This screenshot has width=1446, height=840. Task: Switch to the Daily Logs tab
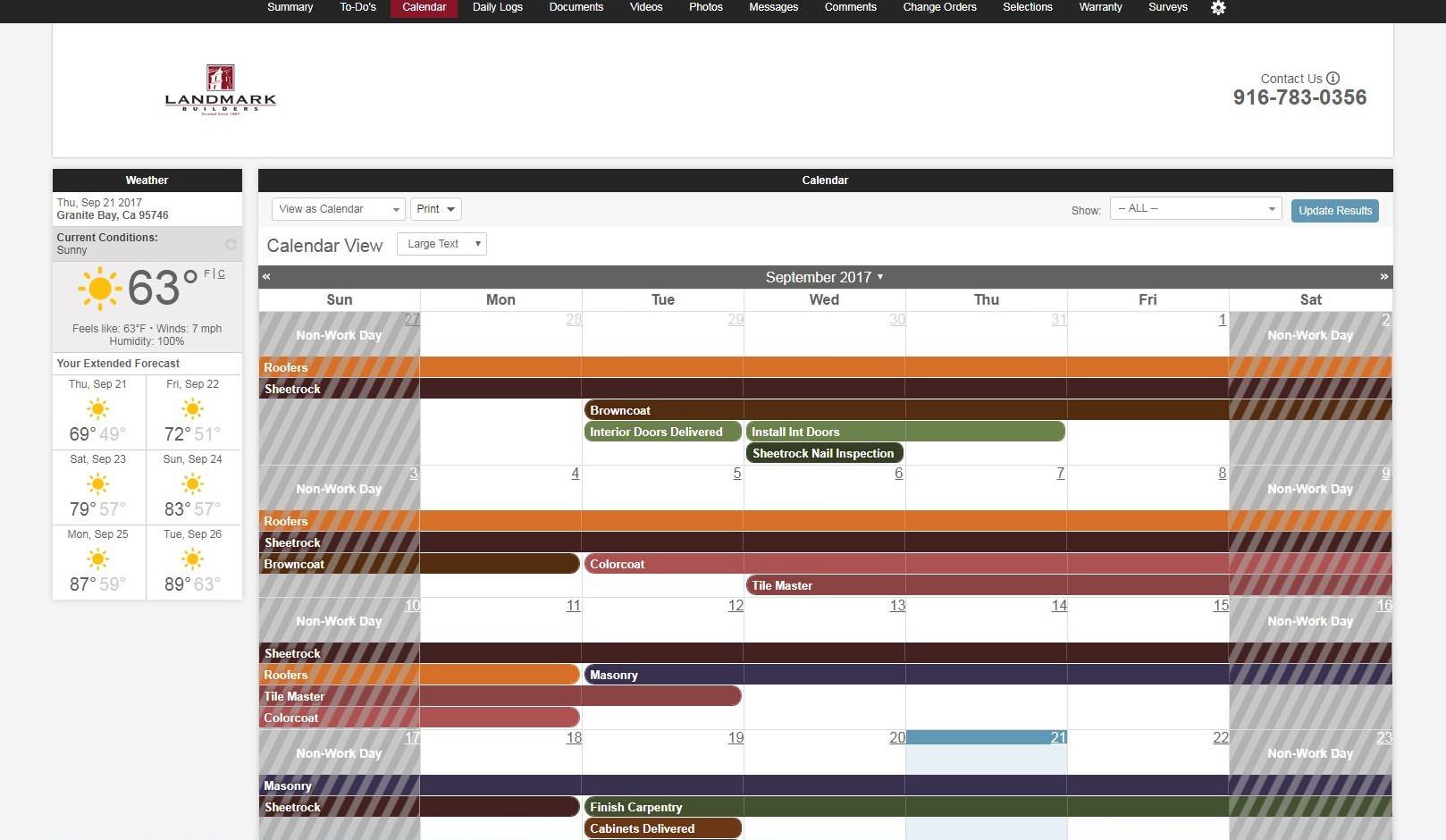pyautogui.click(x=497, y=7)
